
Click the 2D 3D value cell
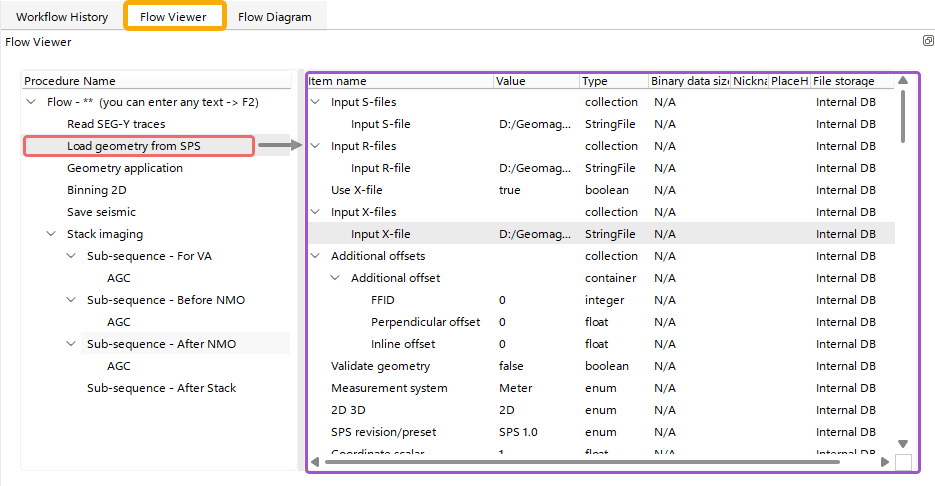[507, 410]
